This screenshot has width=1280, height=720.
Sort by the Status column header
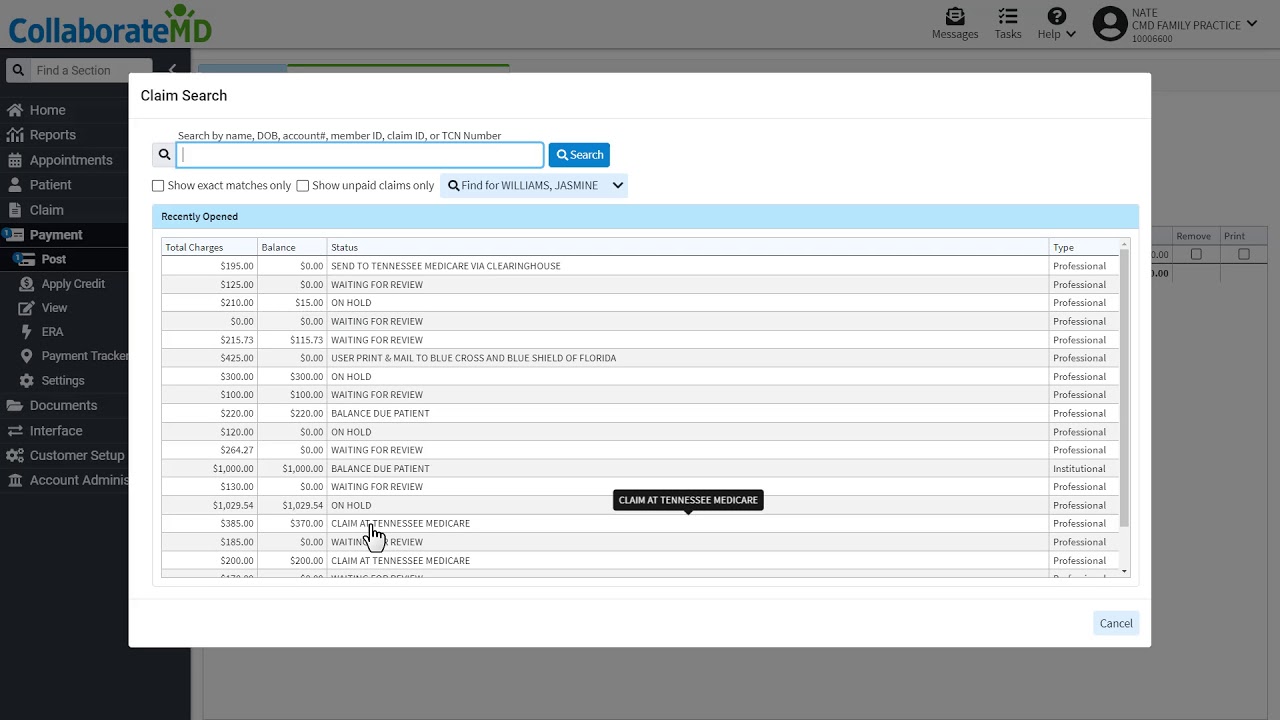[x=688, y=247]
